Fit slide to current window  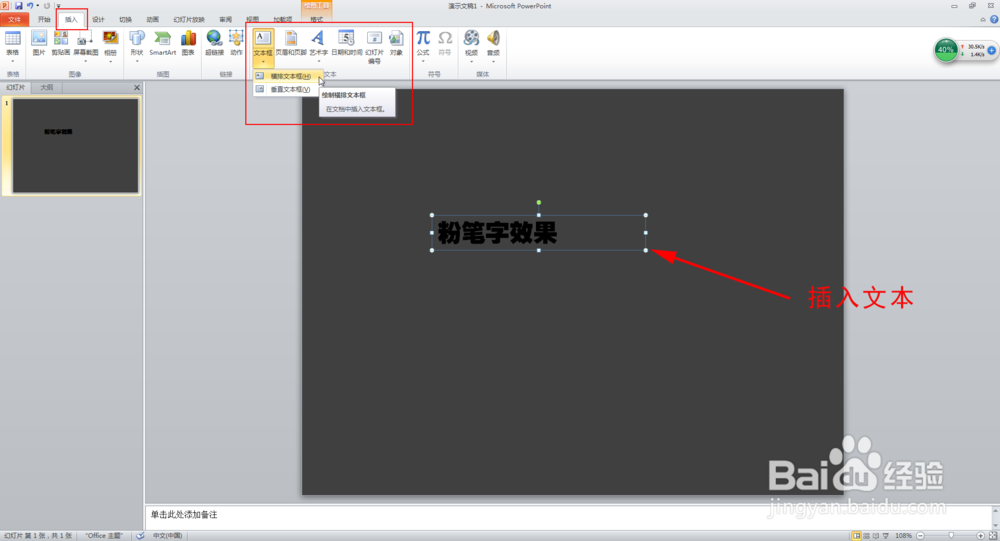click(993, 536)
